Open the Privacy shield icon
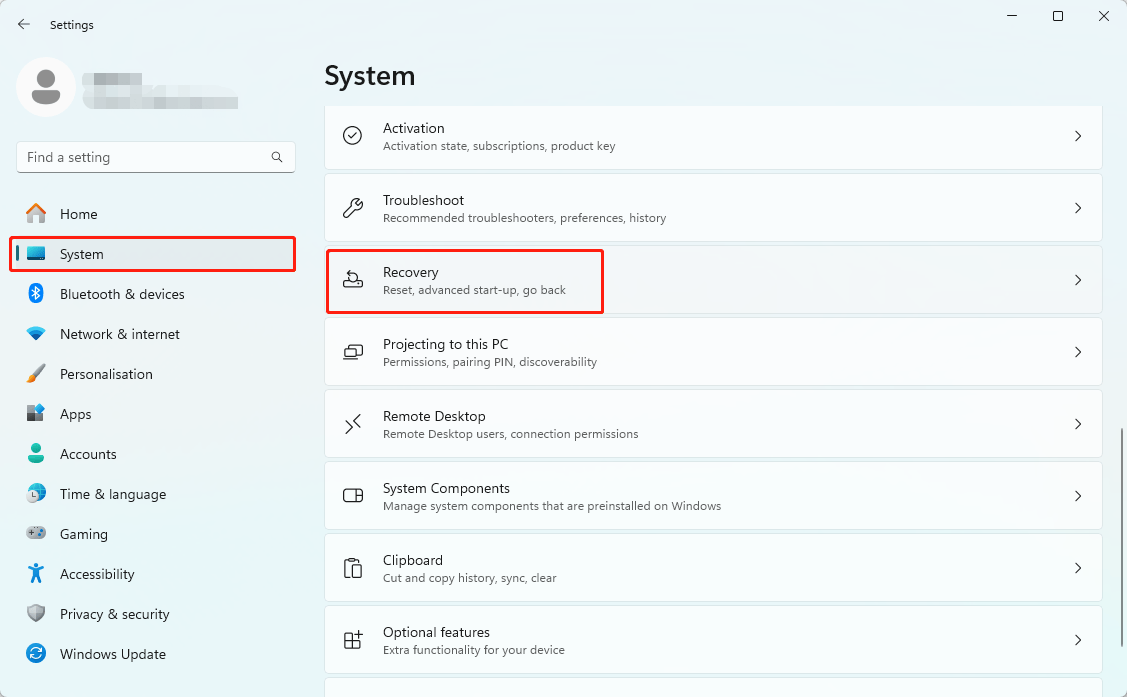Image resolution: width=1127 pixels, height=697 pixels. point(36,614)
